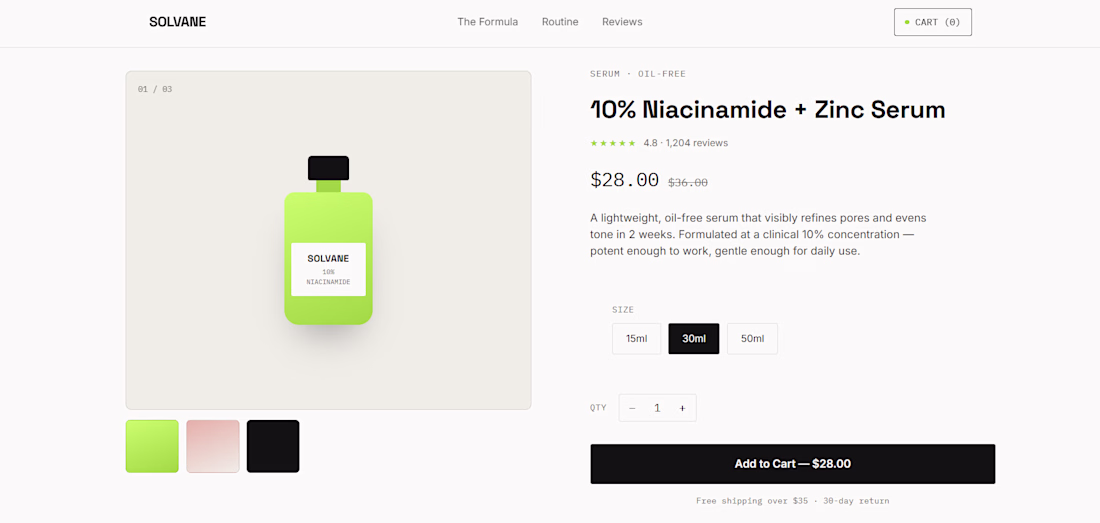Click the quantity value field
The width and height of the screenshot is (1100, 523).
click(x=657, y=408)
